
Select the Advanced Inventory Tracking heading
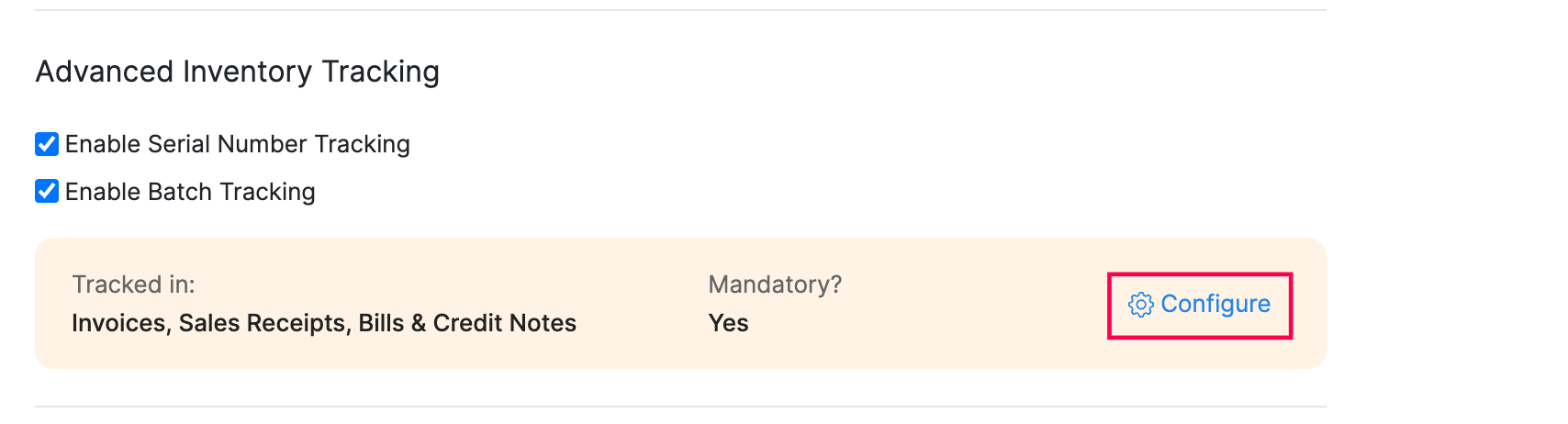[237, 72]
